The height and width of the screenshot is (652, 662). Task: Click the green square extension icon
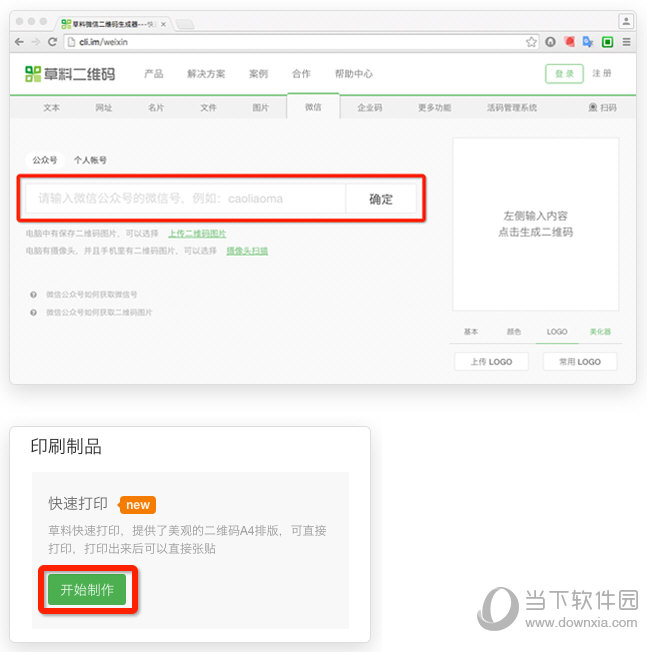[608, 42]
